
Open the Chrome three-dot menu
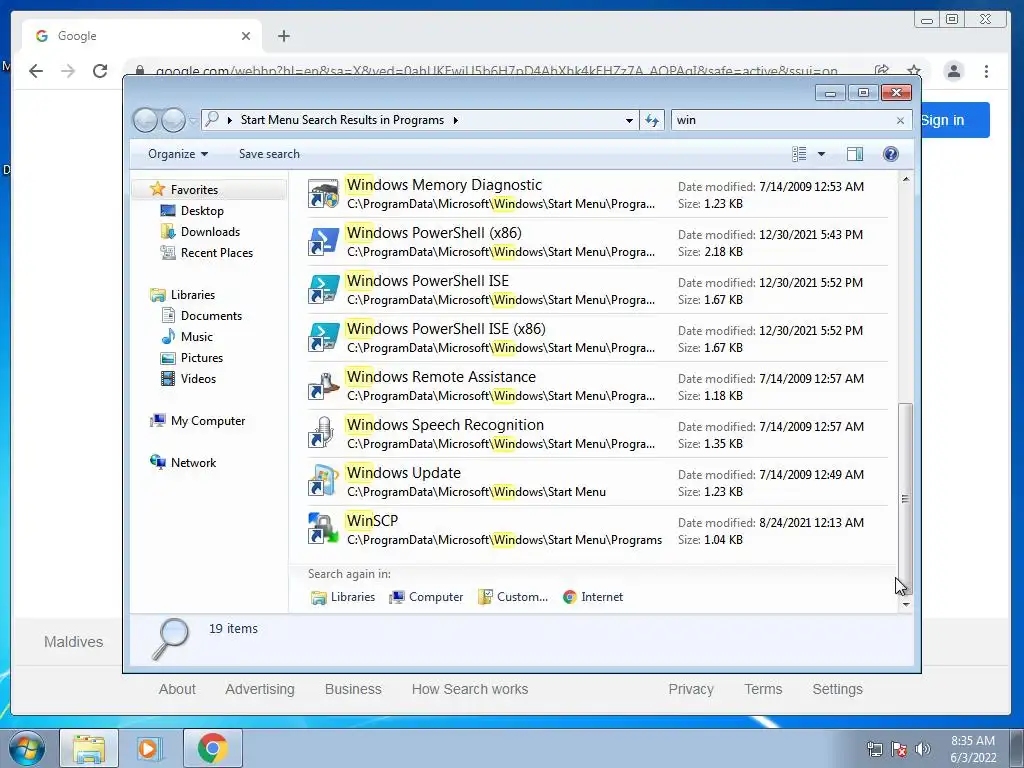pos(986,71)
